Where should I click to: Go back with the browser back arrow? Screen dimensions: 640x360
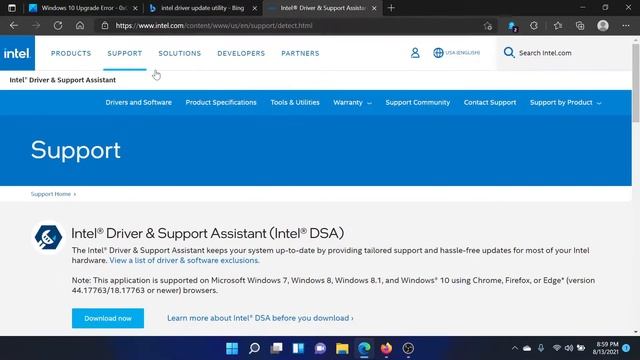[14, 25]
